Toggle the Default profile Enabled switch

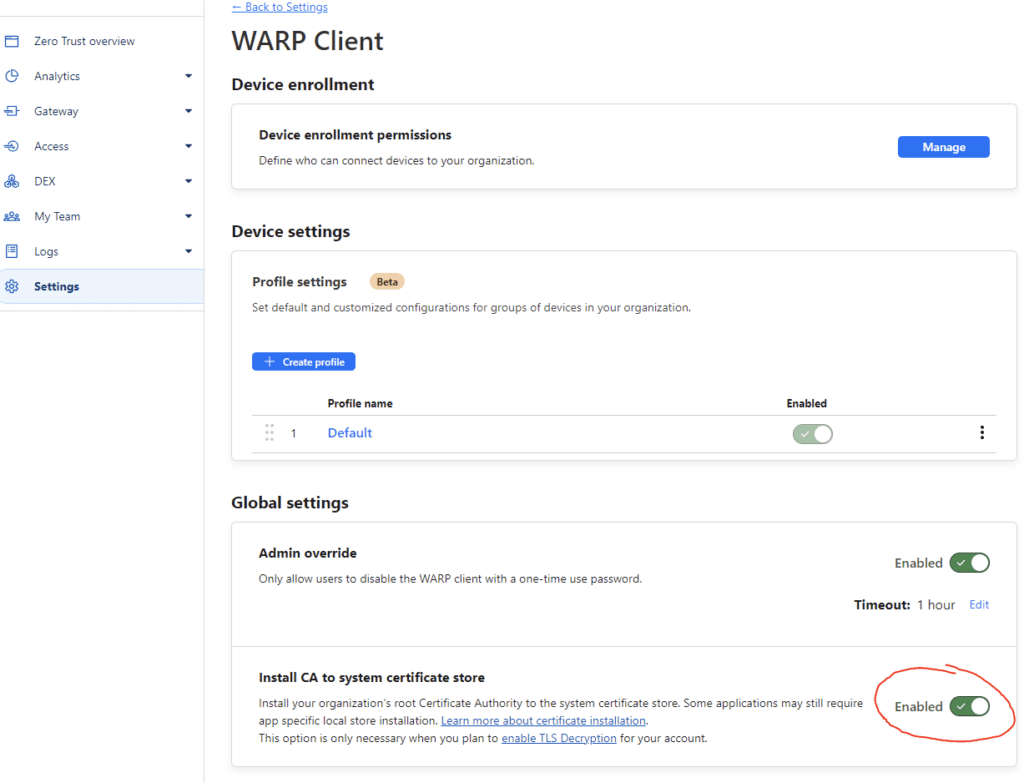(812, 434)
